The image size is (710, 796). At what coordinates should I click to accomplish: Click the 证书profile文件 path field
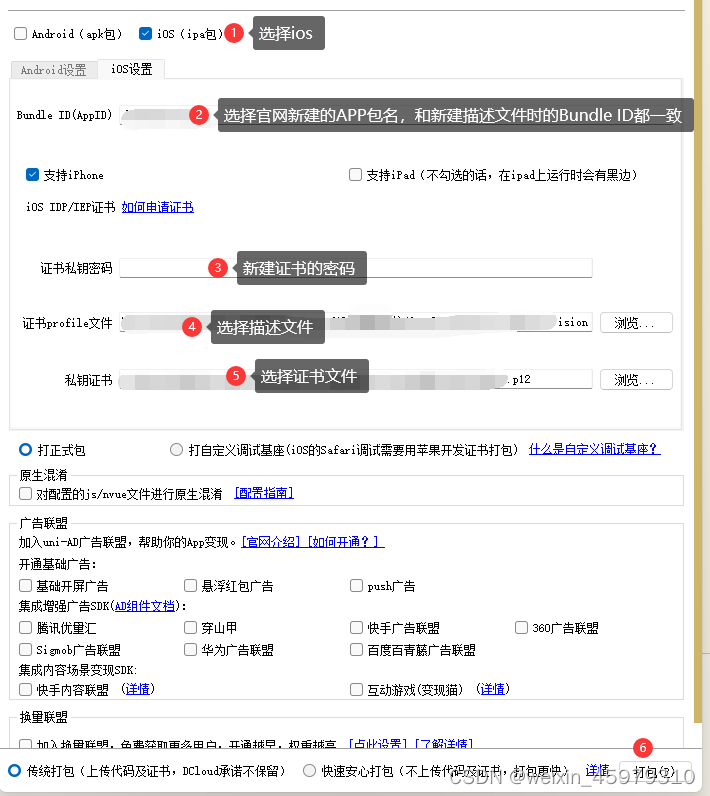(356, 323)
